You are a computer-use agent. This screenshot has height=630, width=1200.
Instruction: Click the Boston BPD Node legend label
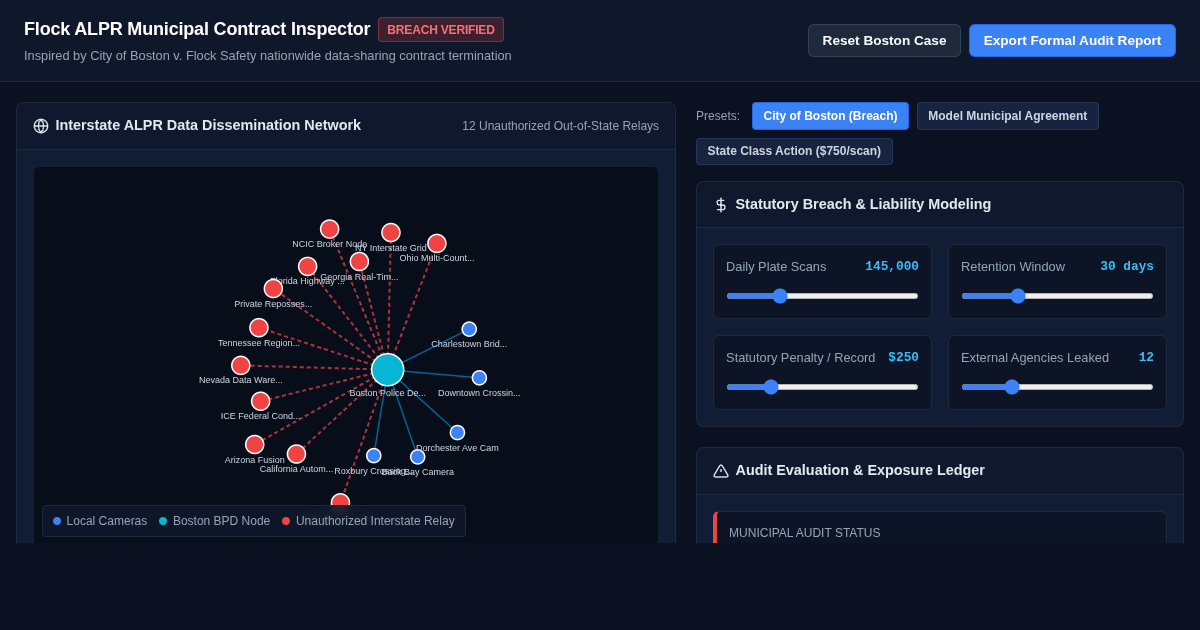click(x=221, y=521)
